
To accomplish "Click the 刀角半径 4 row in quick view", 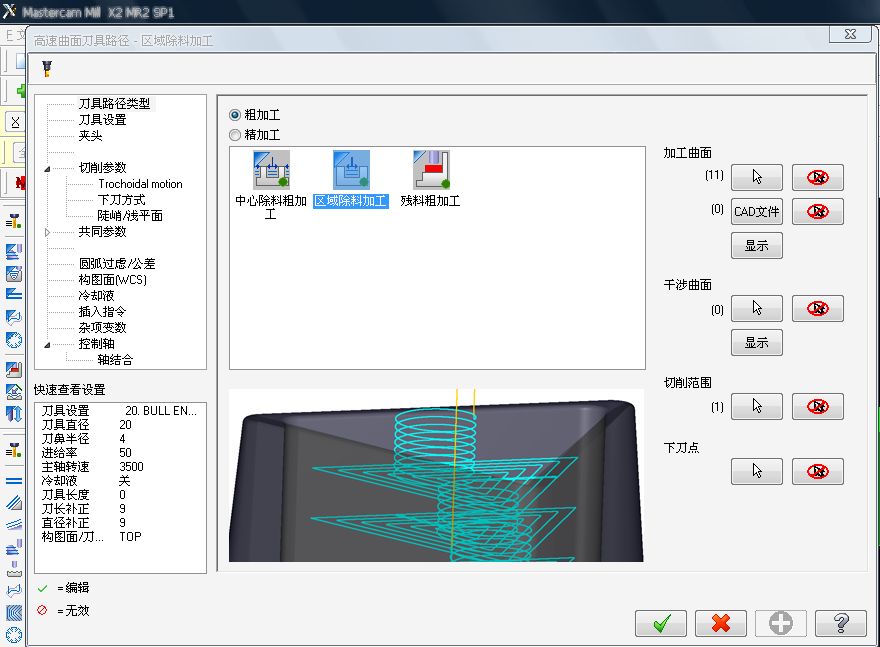I will click(x=84, y=439).
